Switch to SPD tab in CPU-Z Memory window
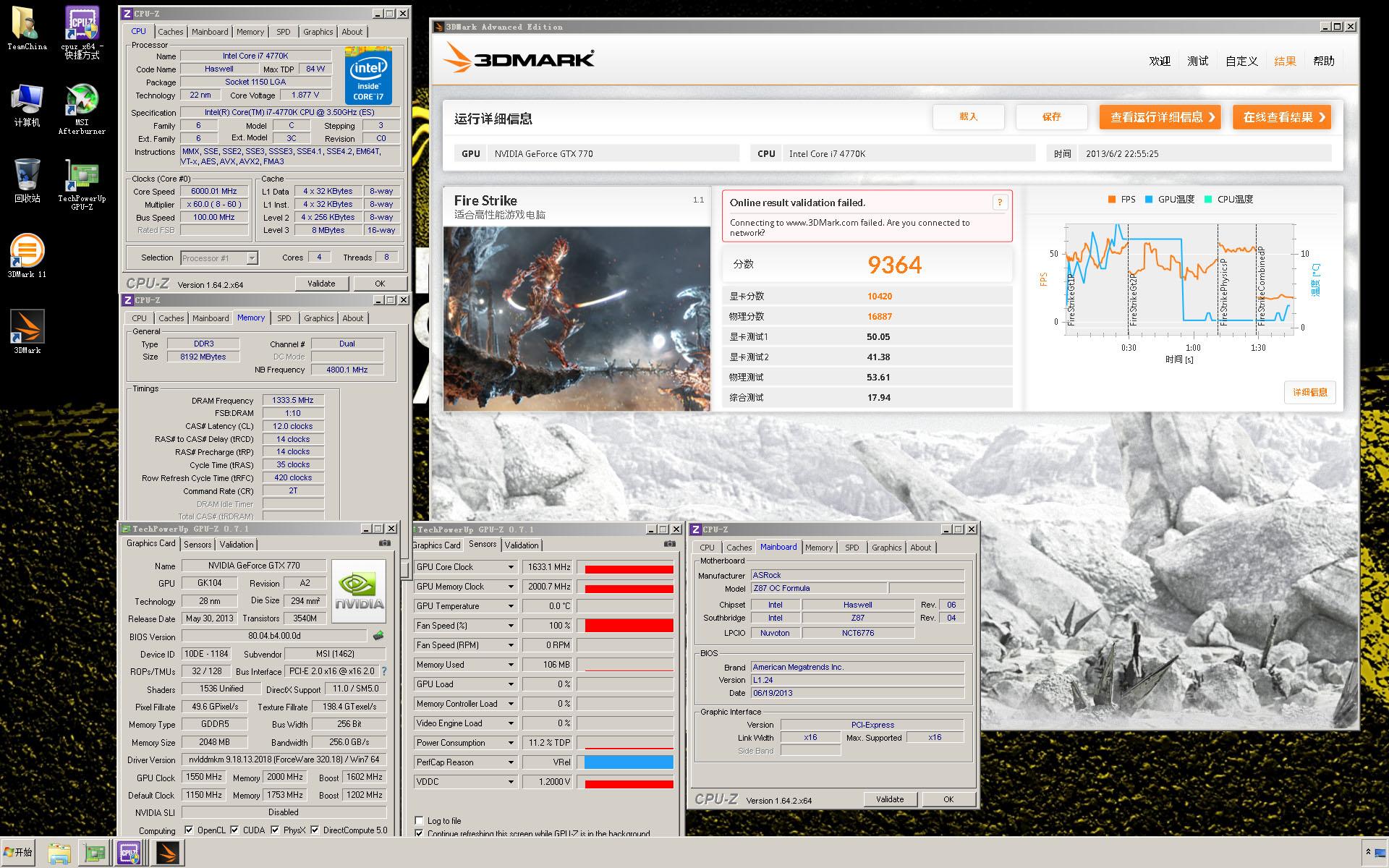 pos(284,318)
